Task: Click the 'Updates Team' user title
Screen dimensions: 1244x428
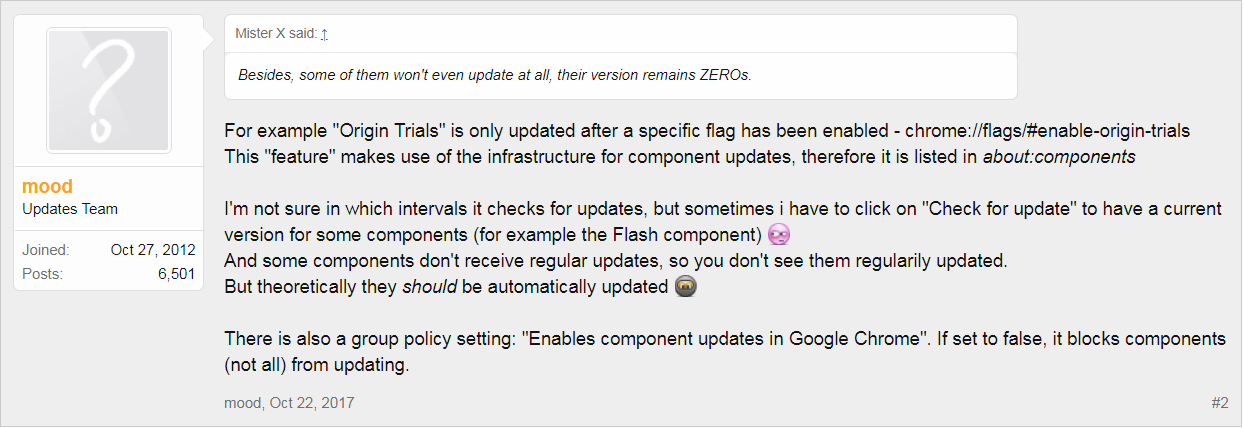Action: point(70,209)
